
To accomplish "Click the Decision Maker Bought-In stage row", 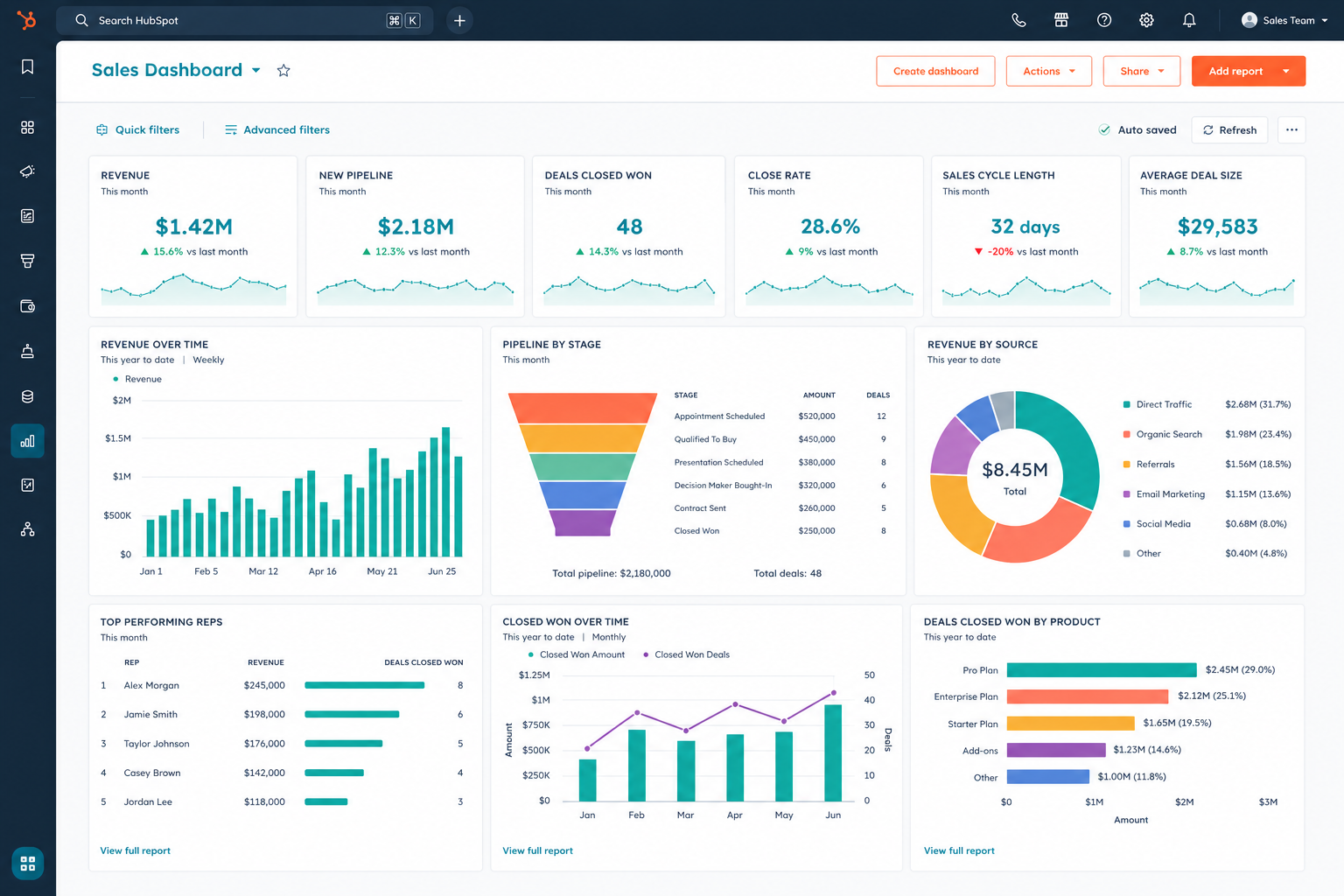I will point(781,485).
